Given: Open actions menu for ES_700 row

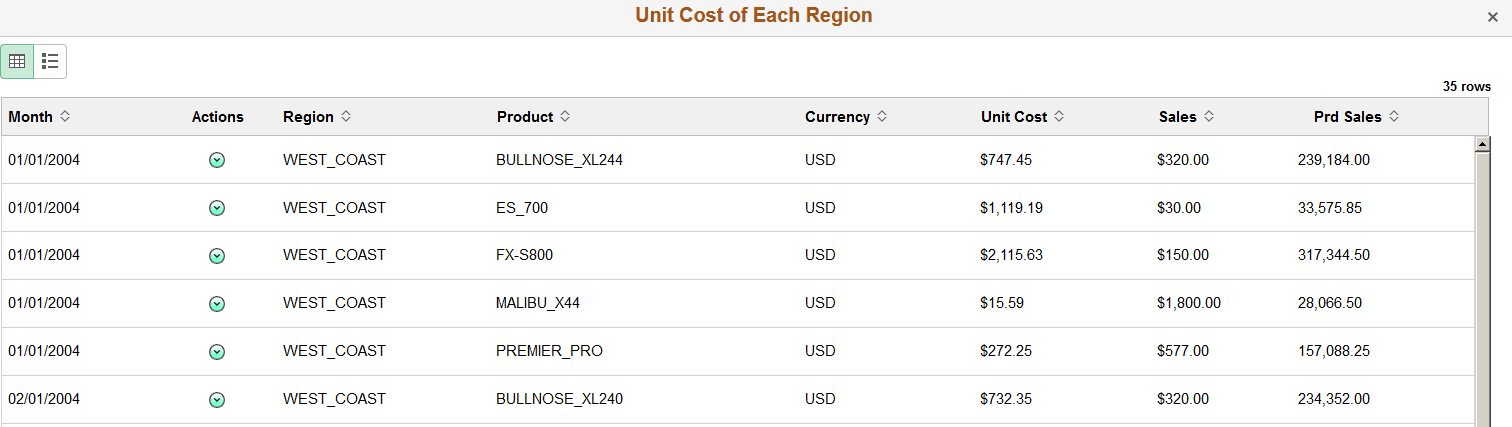Looking at the screenshot, I should tap(217, 208).
